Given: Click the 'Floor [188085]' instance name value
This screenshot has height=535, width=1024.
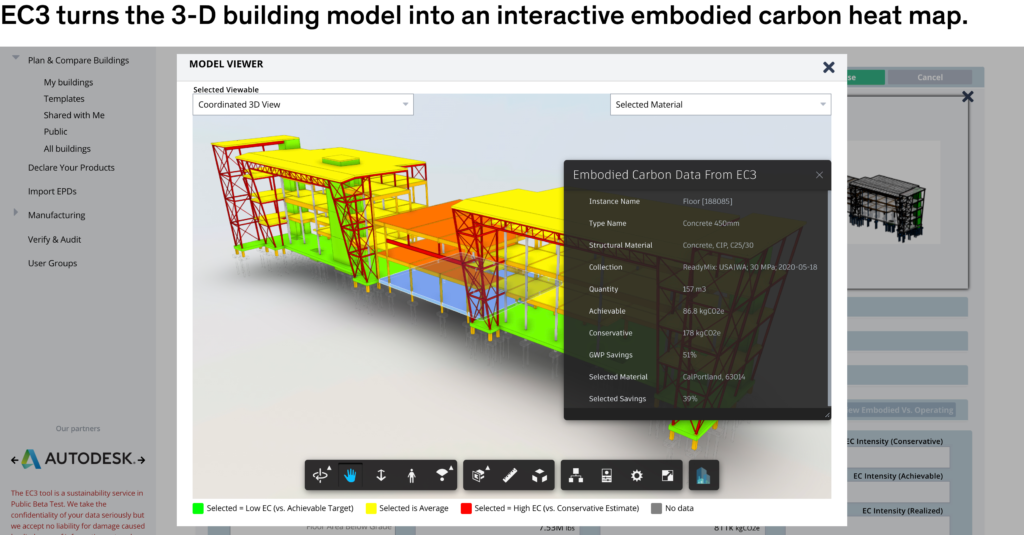Looking at the screenshot, I should [707, 201].
